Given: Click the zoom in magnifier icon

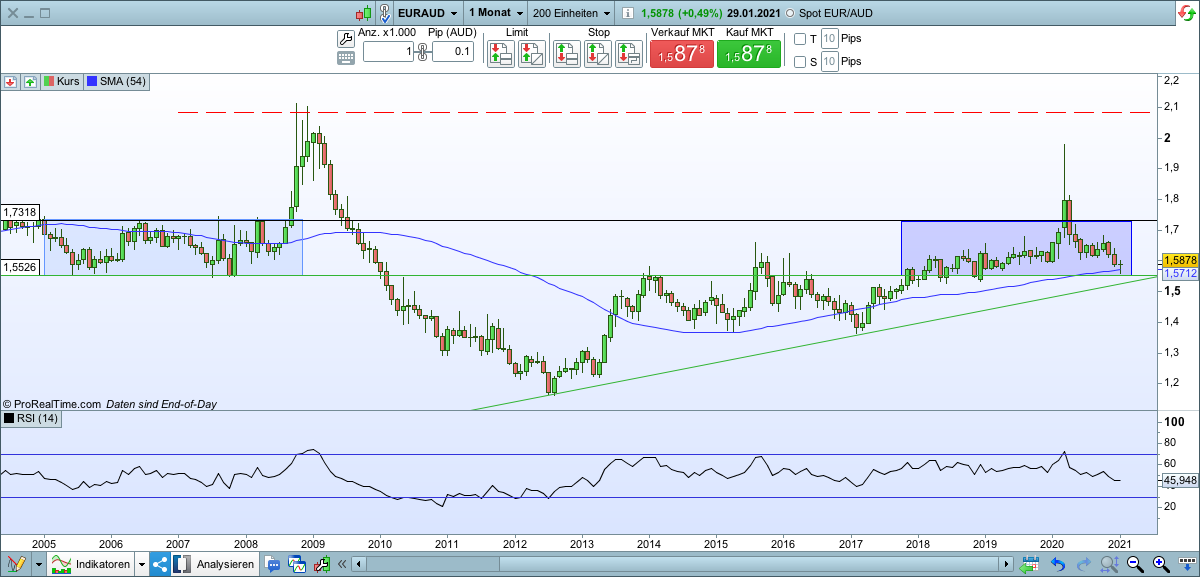Looking at the screenshot, I should pos(1158,563).
